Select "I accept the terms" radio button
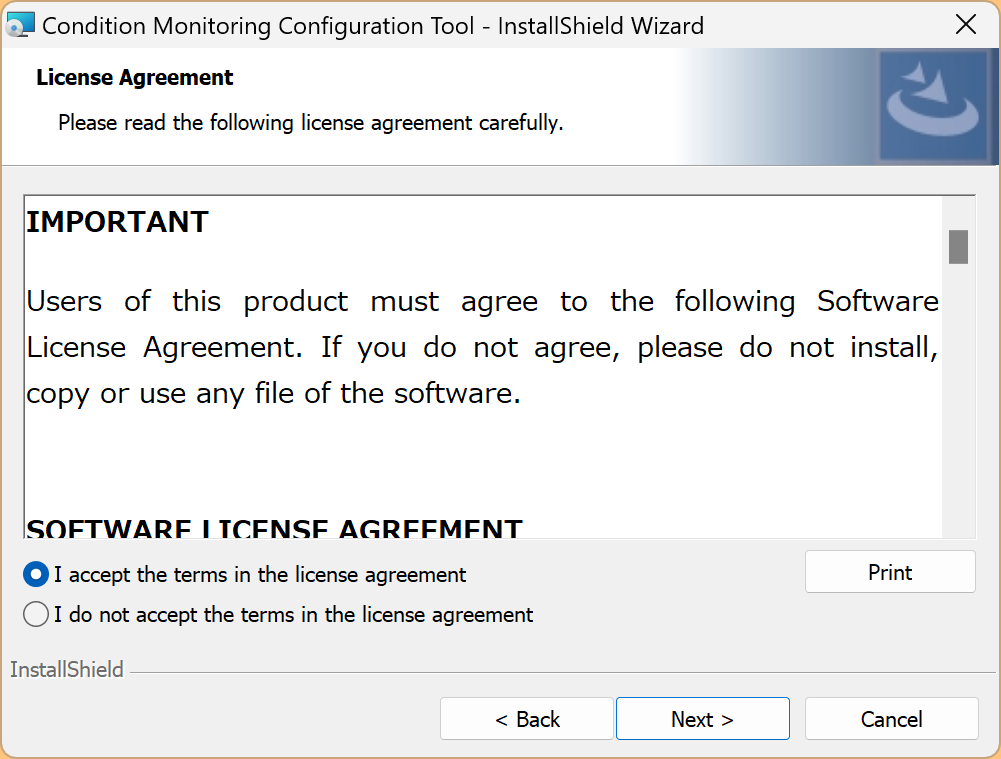 click(36, 575)
